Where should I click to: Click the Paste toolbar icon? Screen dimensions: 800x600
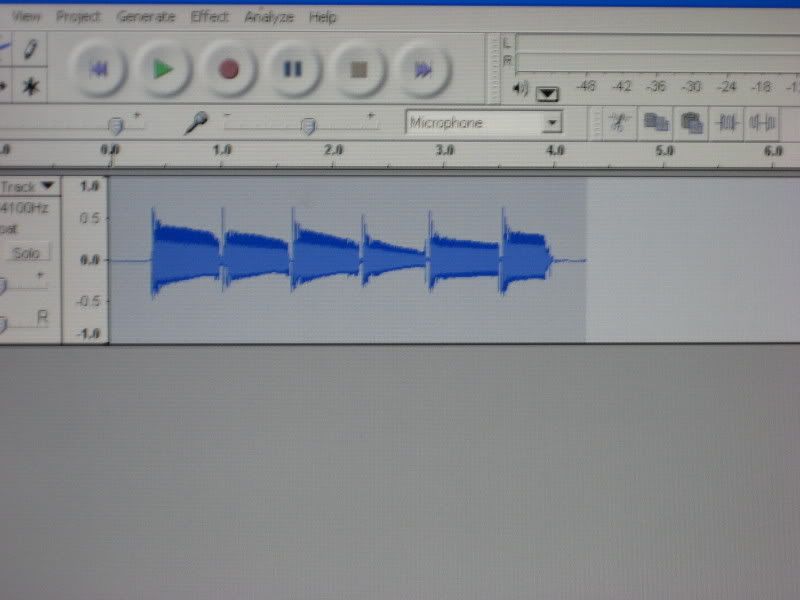[x=691, y=123]
